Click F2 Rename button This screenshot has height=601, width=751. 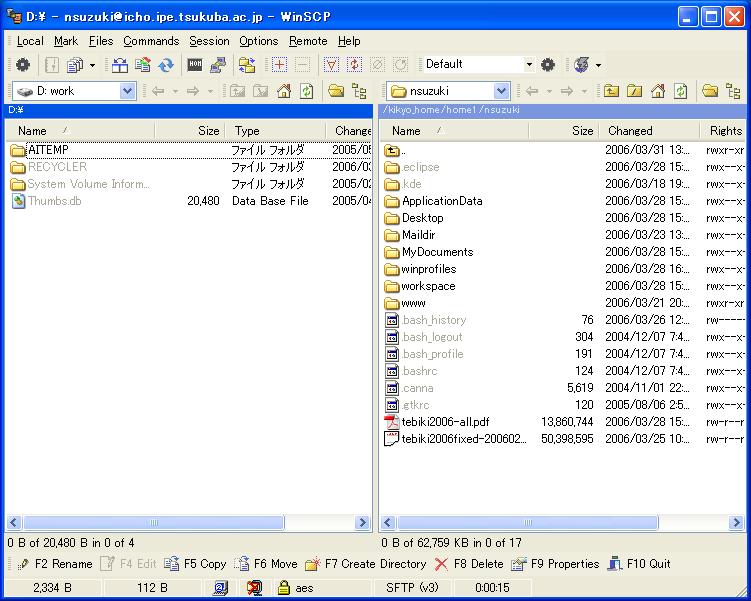click(54, 564)
